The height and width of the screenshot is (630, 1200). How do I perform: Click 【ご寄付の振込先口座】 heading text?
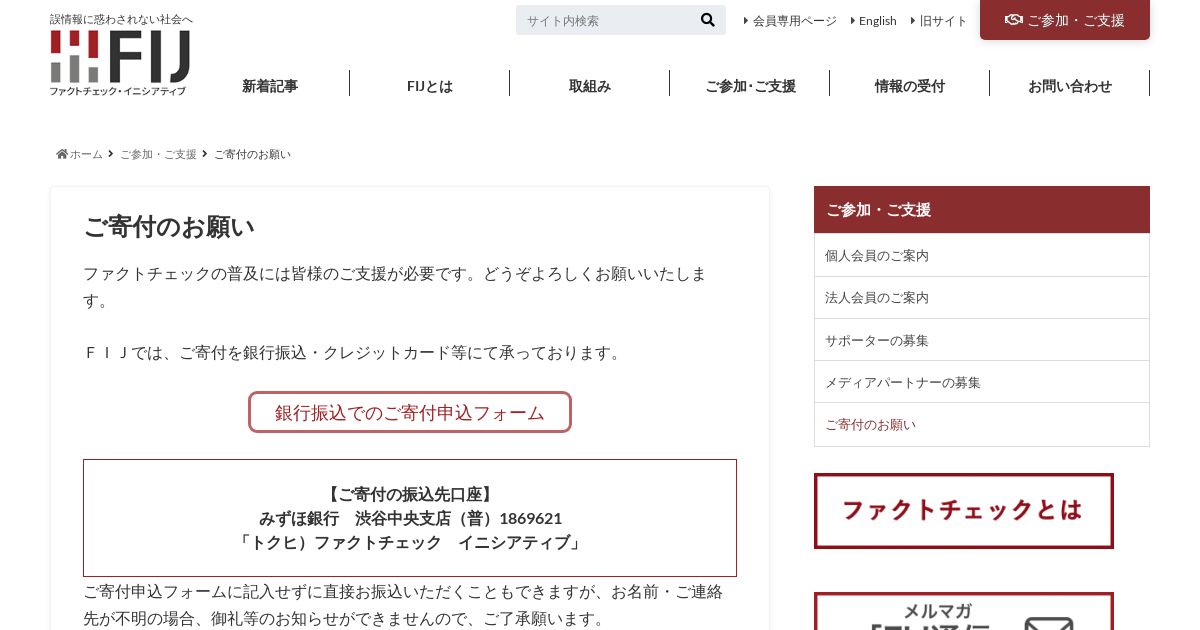(x=410, y=494)
